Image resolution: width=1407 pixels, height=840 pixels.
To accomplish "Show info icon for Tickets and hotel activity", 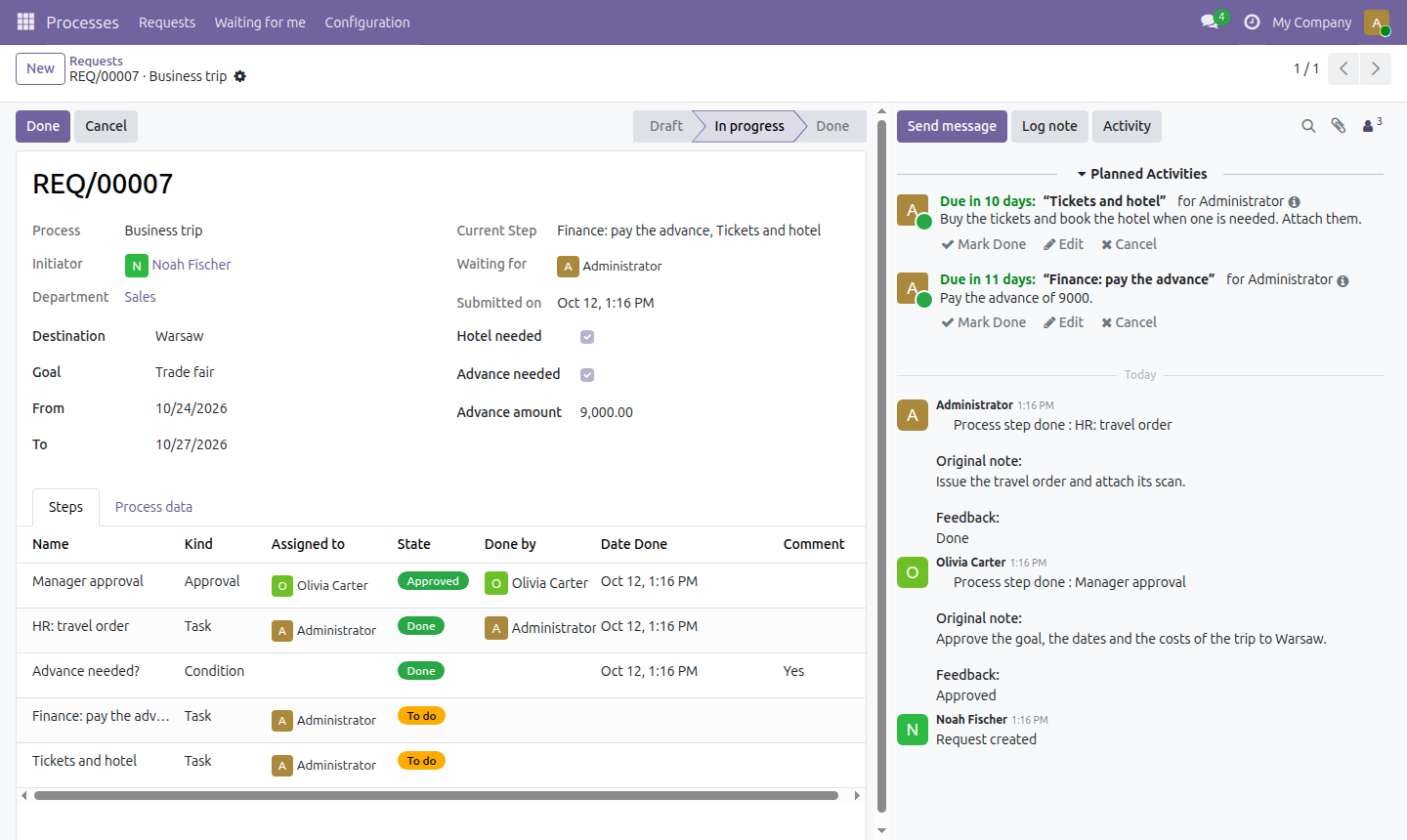I will tap(1295, 202).
